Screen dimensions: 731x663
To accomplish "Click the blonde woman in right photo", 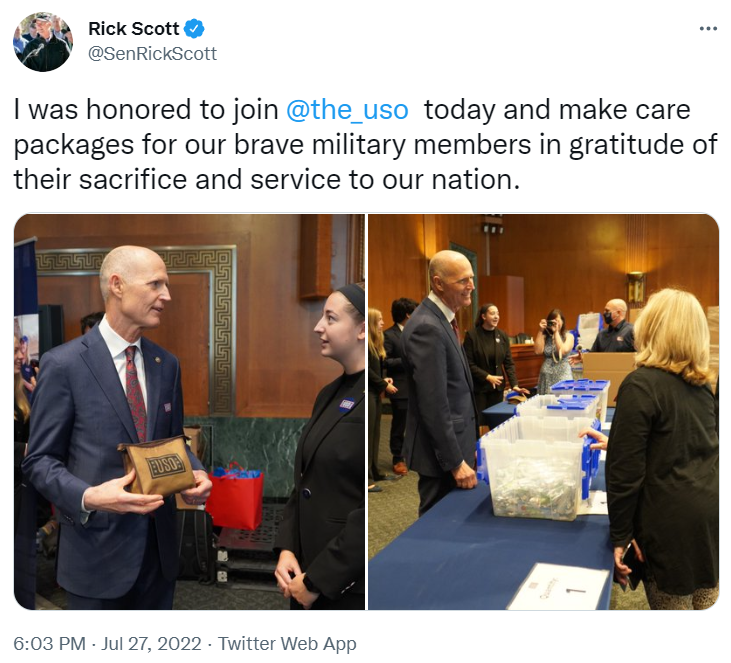I will [x=663, y=448].
